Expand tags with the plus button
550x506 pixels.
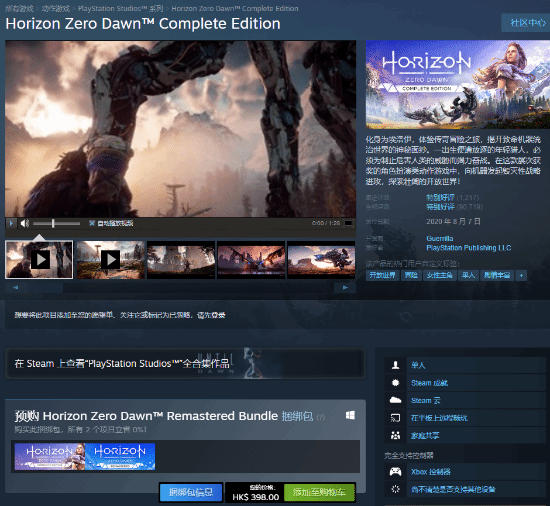521,275
